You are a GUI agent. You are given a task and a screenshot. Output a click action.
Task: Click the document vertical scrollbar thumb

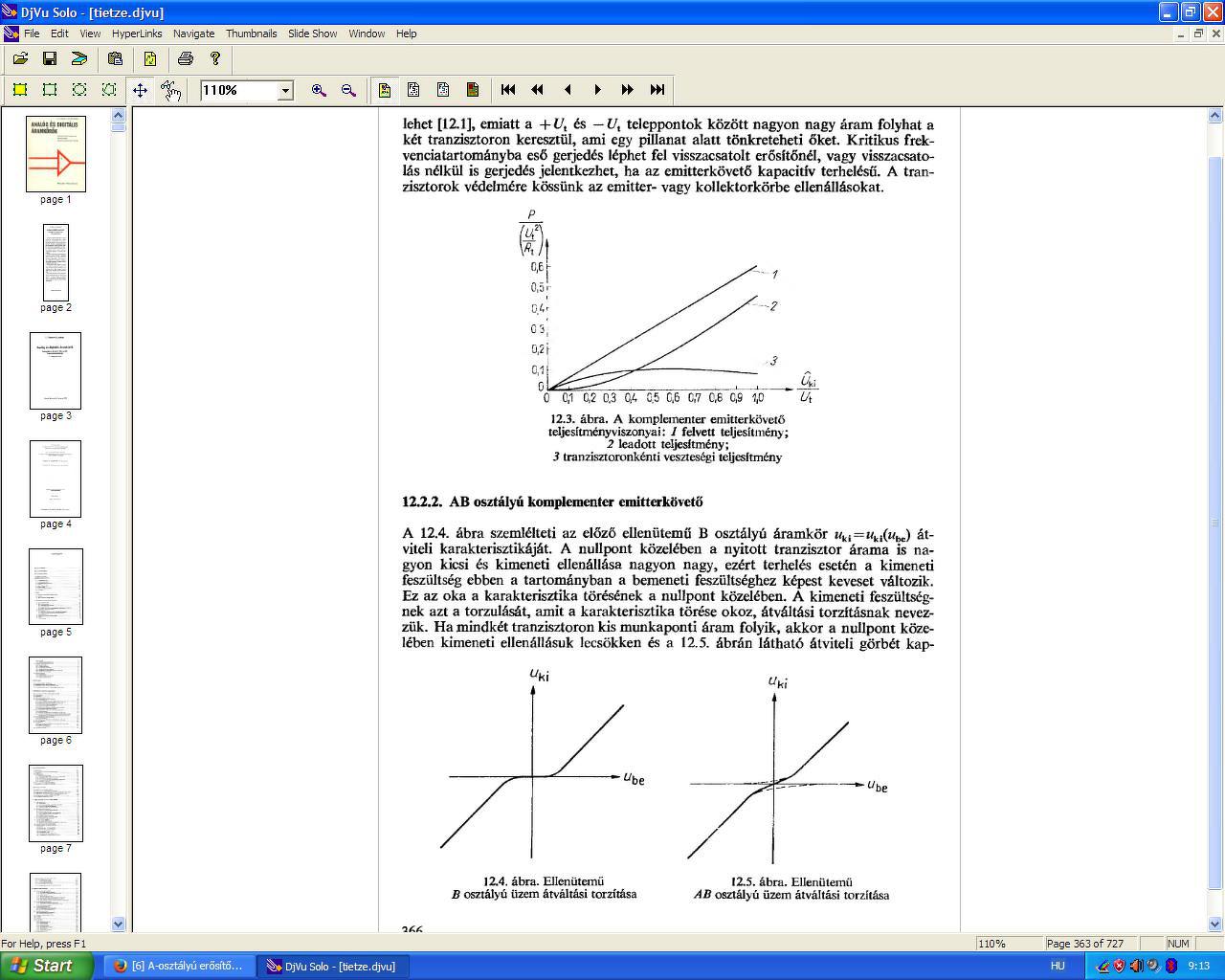[x=1216, y=523]
